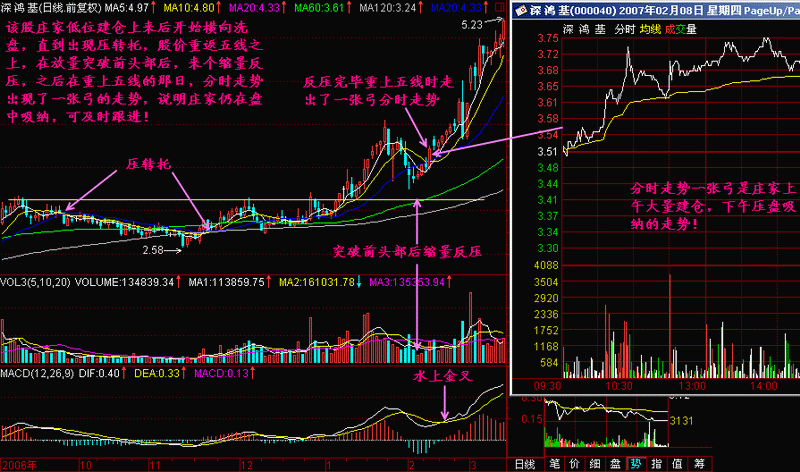Click the 3.51 price axis label
Screen dimensions: 800x472
click(548, 152)
